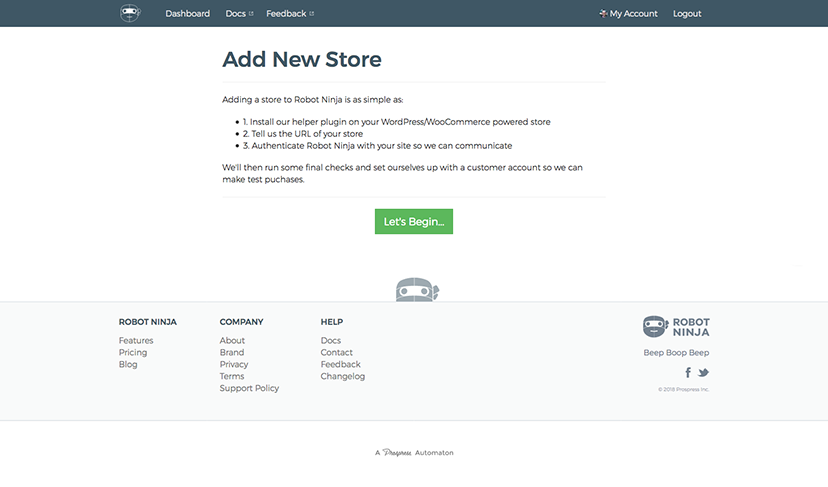Open the Blog footer link
Screen dimensions: 828x487
(128, 364)
